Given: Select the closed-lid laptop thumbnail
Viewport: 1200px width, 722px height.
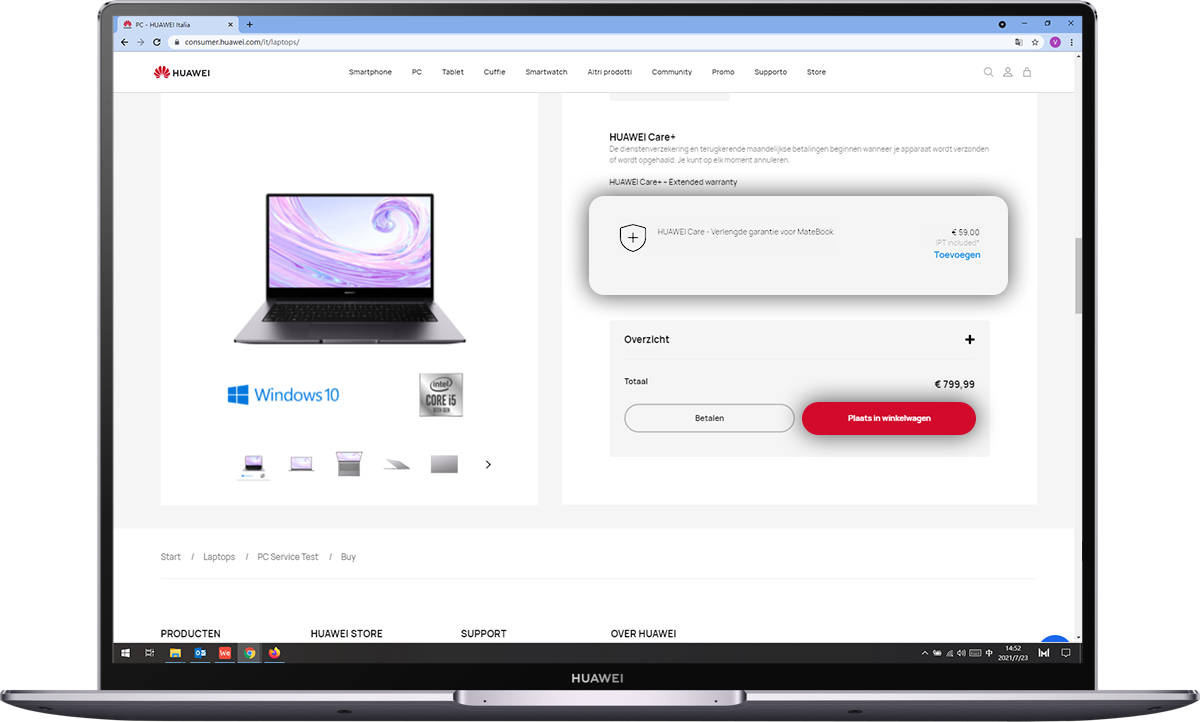Looking at the screenshot, I should pyautogui.click(x=444, y=464).
